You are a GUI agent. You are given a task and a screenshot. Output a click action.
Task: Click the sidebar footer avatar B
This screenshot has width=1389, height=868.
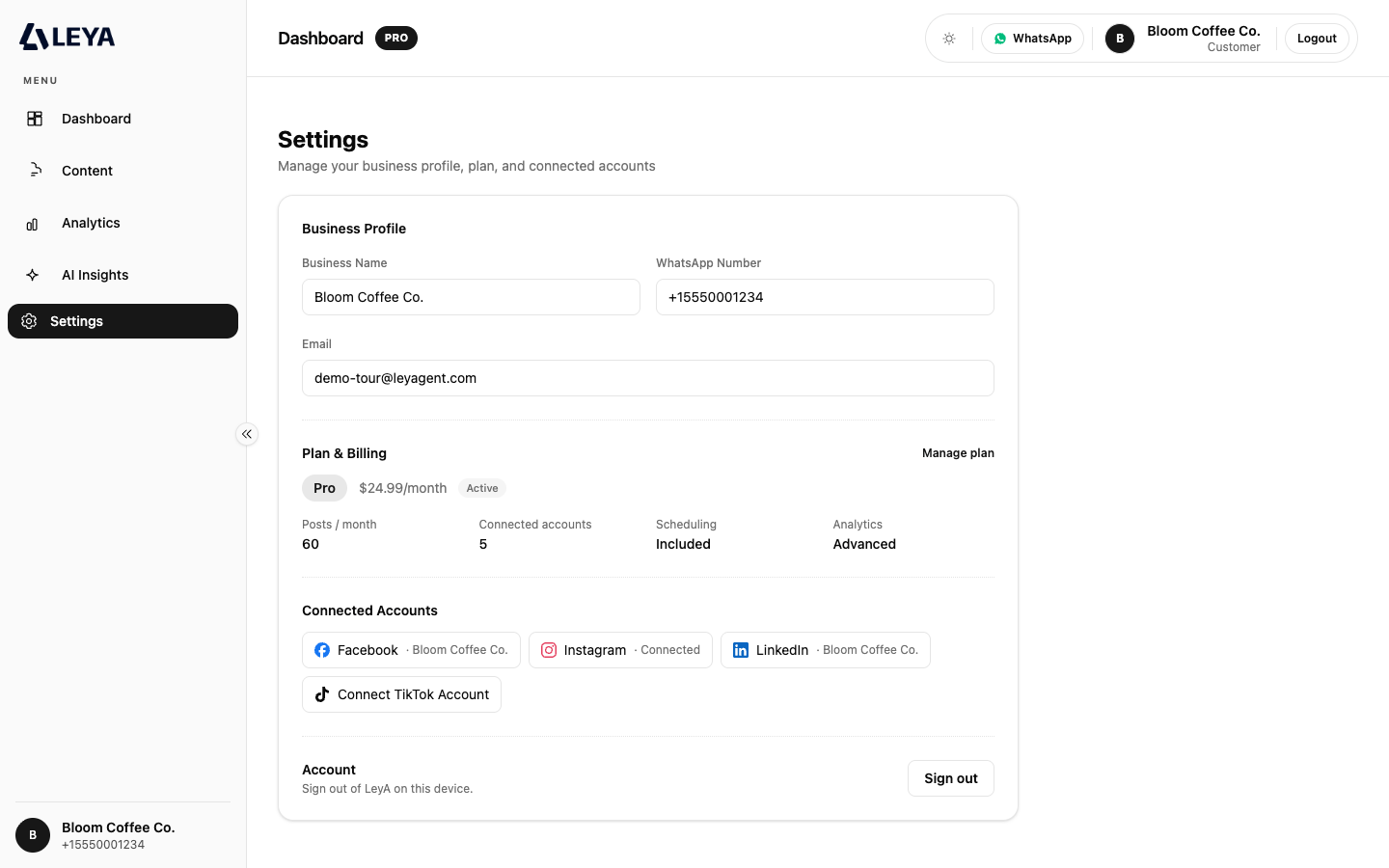[x=33, y=835]
